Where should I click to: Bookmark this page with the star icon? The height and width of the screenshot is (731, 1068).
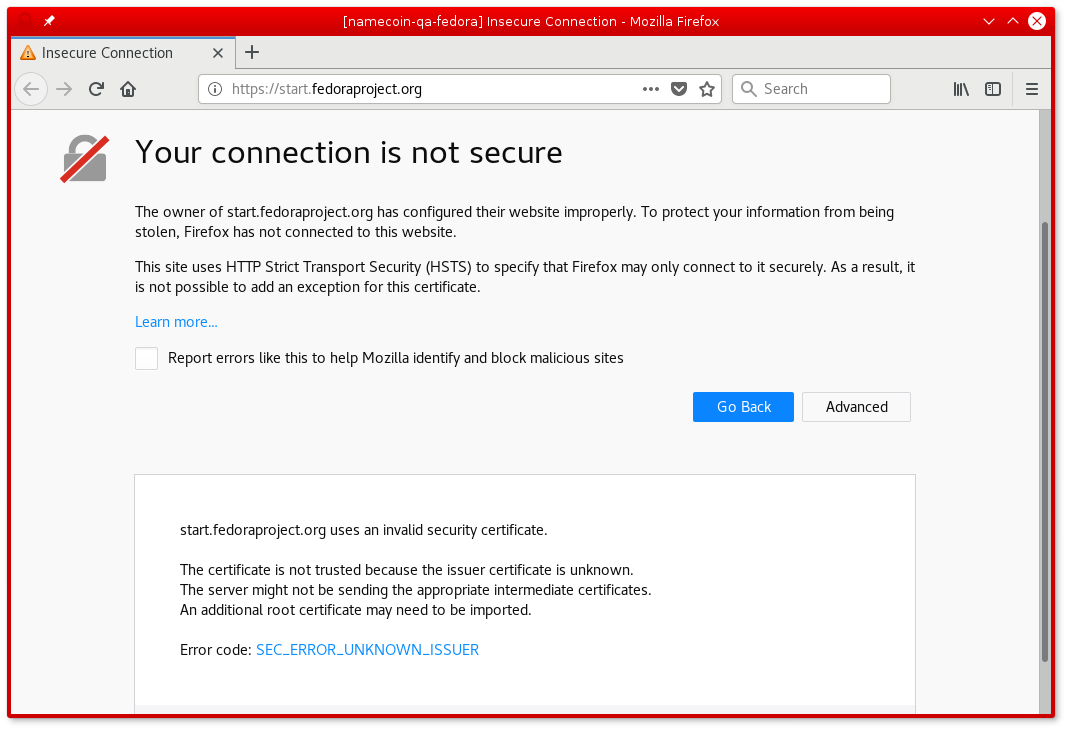pyautogui.click(x=707, y=89)
